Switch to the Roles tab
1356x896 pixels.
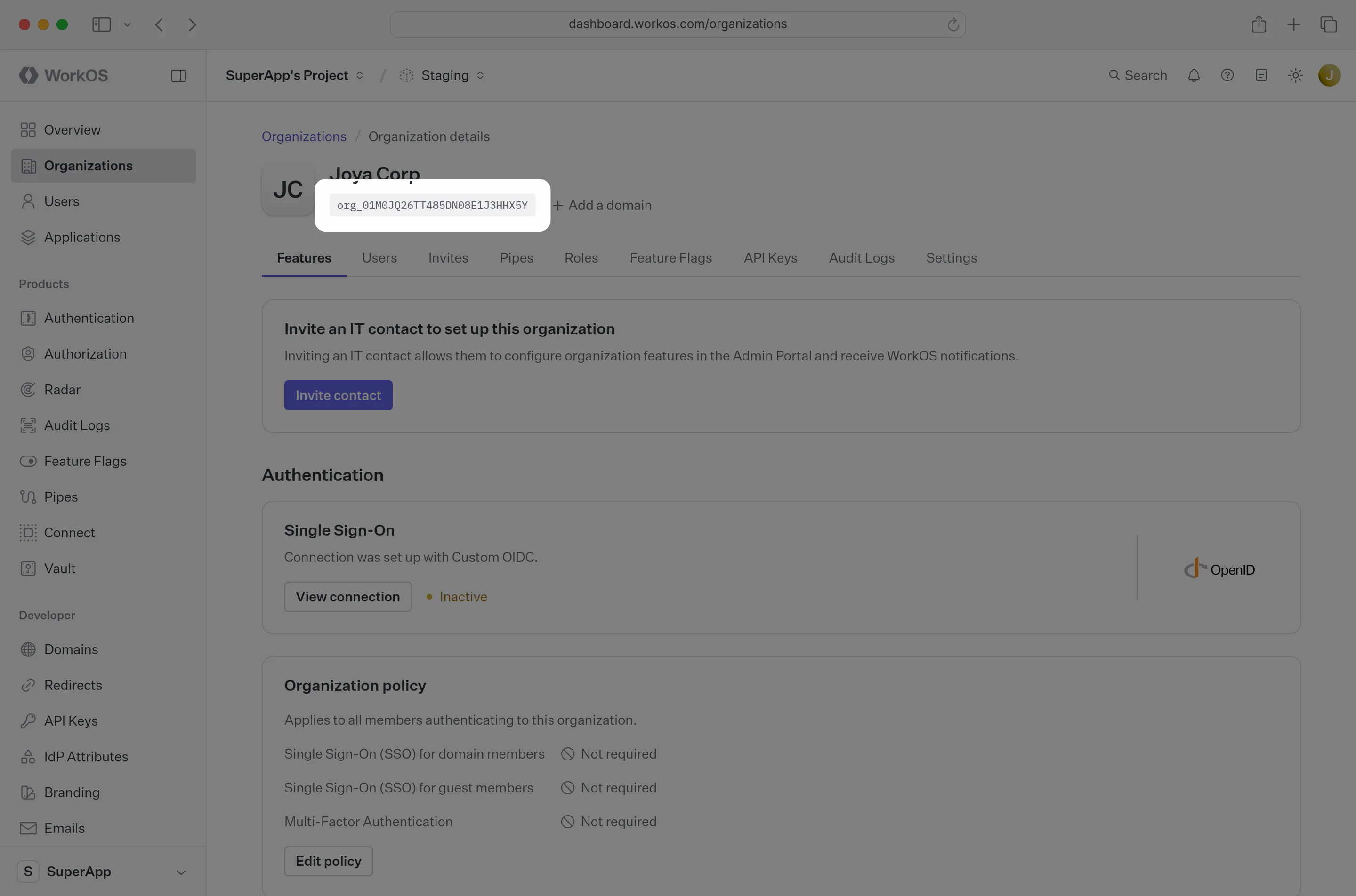point(581,258)
